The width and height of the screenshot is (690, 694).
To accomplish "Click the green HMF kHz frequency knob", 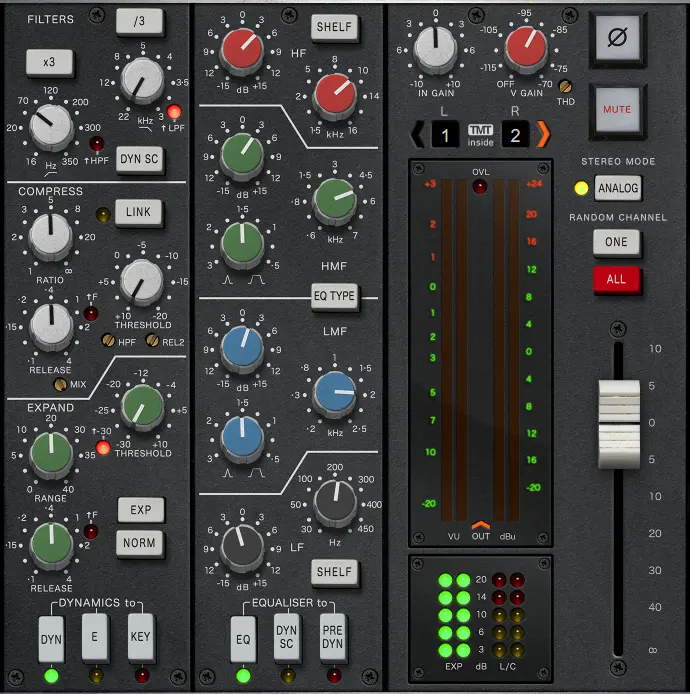I will tap(335, 200).
